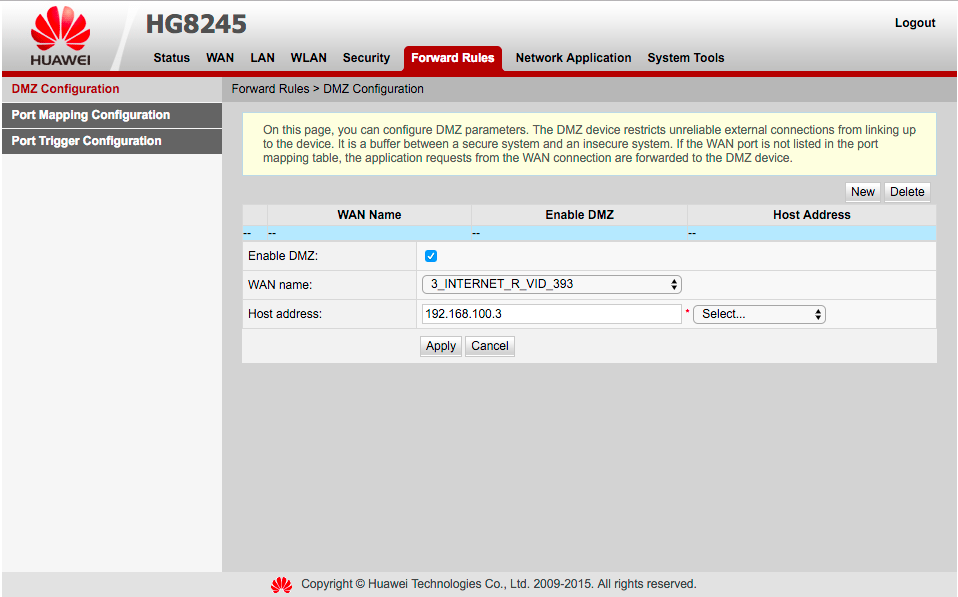Click the Host address: form label
The width and height of the screenshot is (958, 597).
[285, 314]
